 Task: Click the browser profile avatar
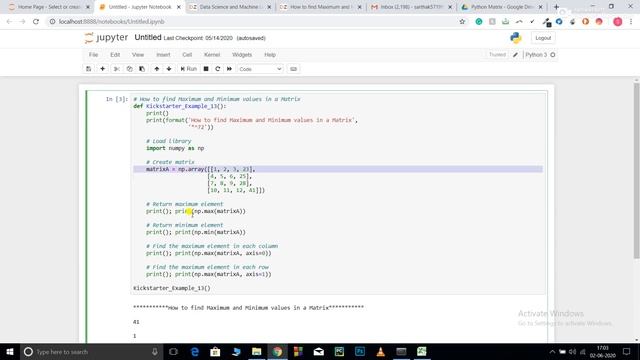click(x=618, y=22)
